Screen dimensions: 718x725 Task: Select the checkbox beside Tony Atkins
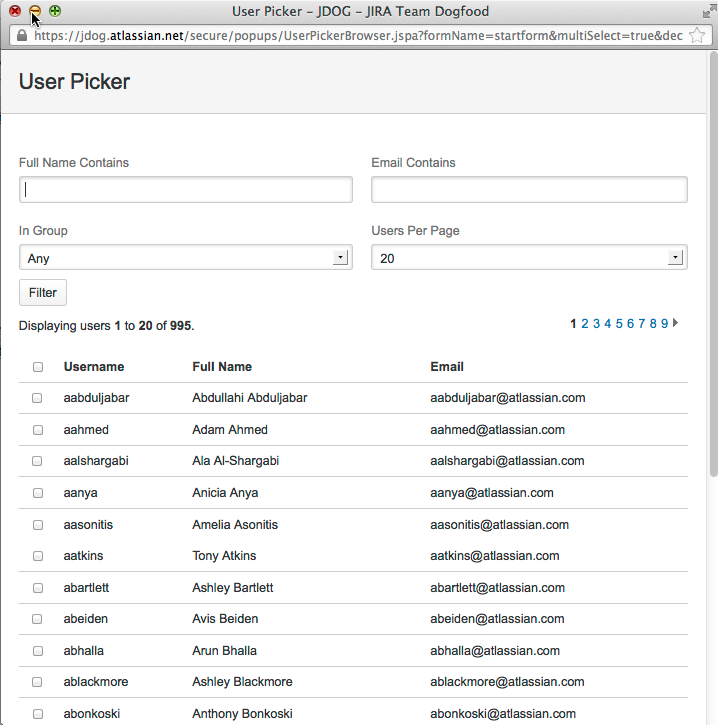coord(38,556)
